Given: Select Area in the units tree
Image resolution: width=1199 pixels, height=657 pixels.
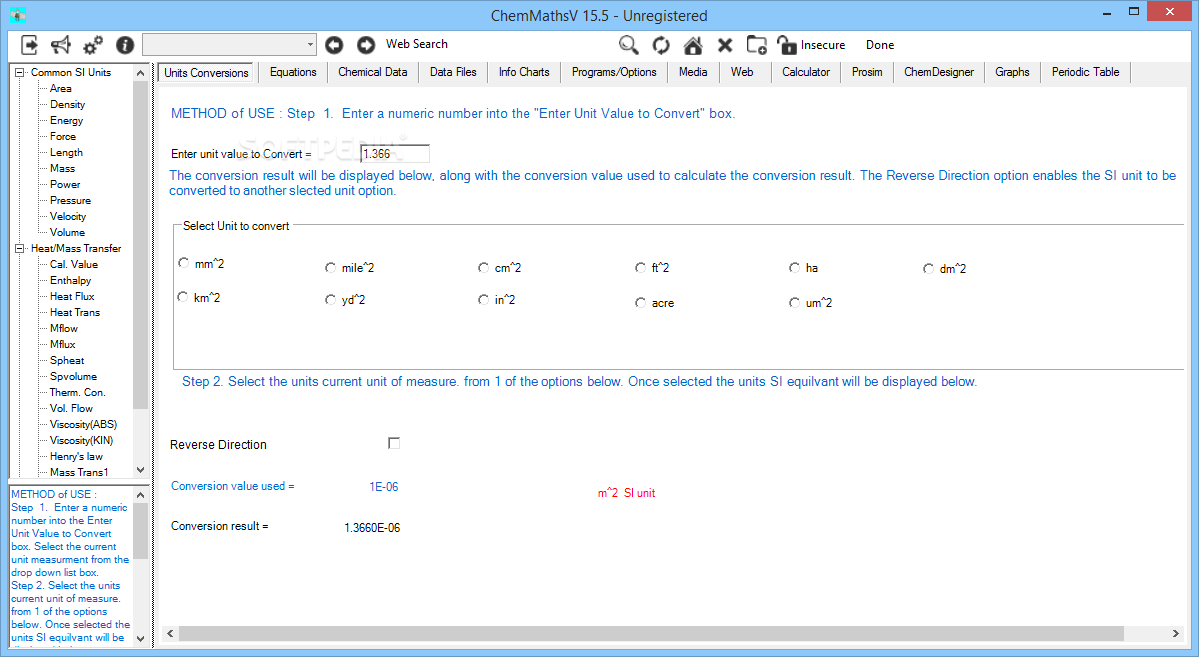Looking at the screenshot, I should click(x=60, y=89).
